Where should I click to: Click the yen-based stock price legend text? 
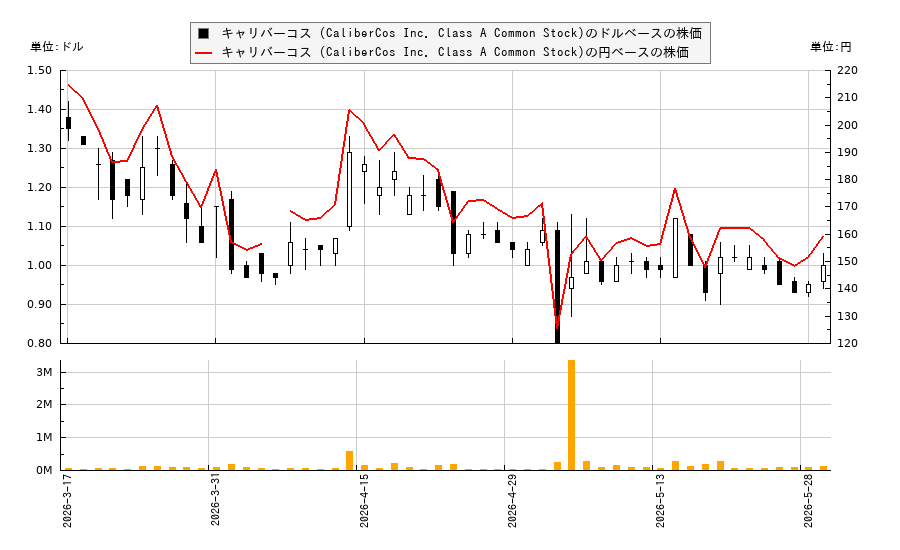click(x=455, y=52)
